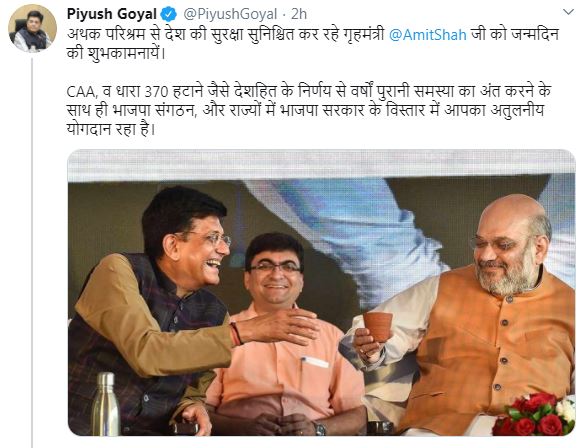Follow the @AmitShah mention link
Viewport: 580px width, 448px height.
[428, 35]
